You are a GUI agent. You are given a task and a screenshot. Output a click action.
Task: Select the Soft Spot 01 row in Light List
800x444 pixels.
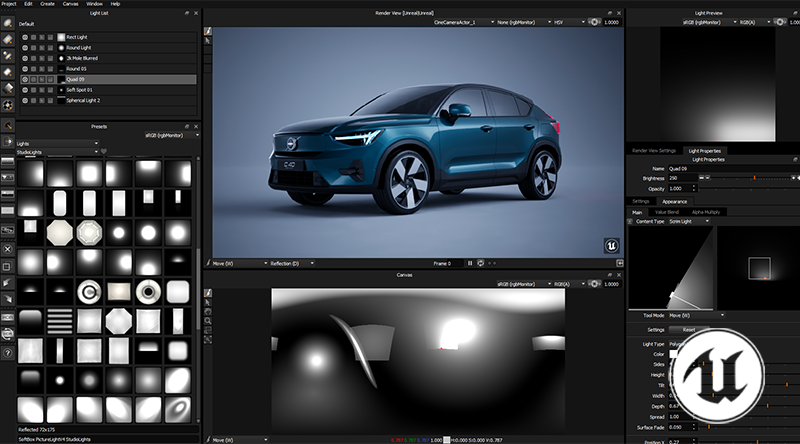(x=108, y=90)
